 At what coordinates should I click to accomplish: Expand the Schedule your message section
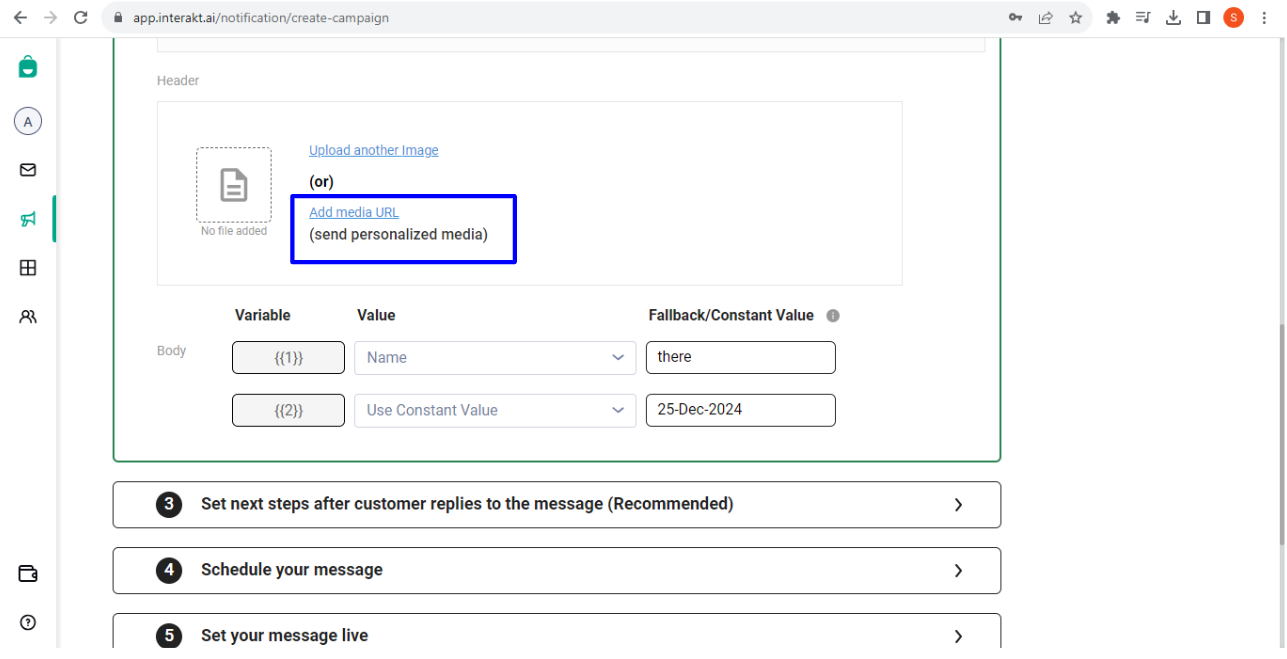556,570
